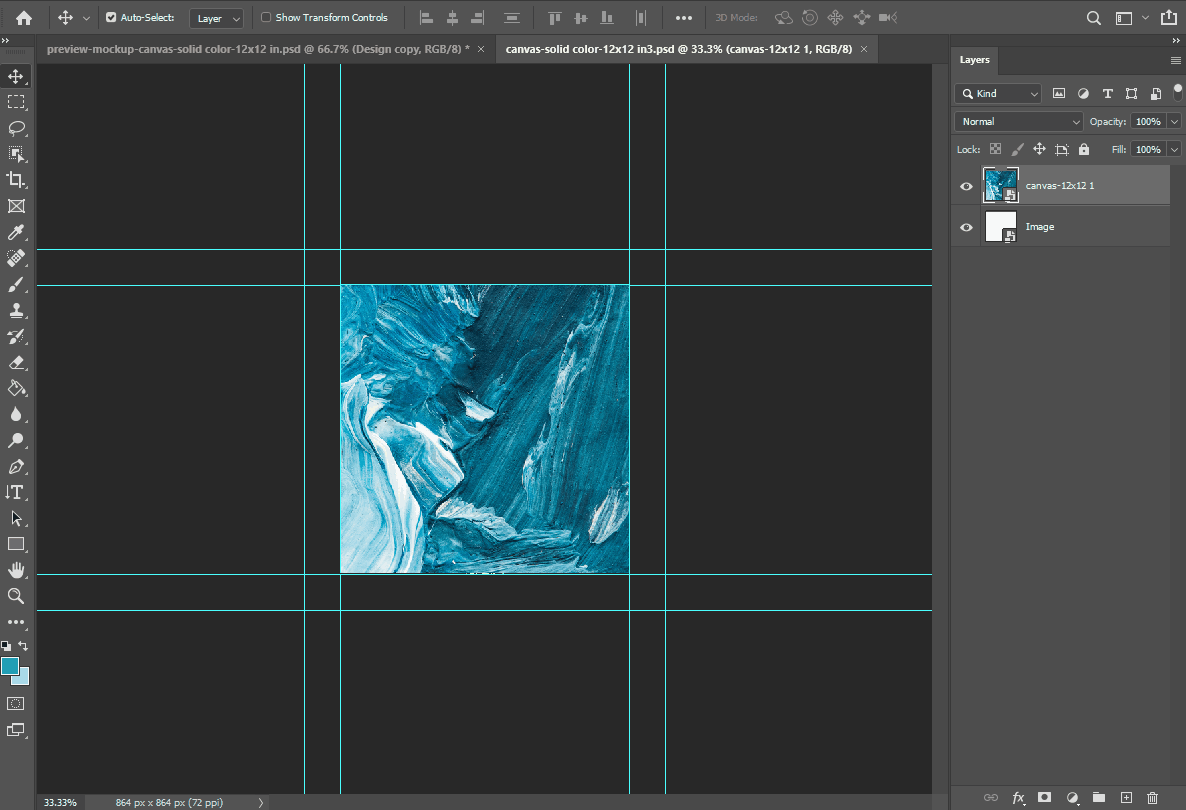Toggle the Auto-Select checkbox
This screenshot has width=1186, height=810.
111,17
